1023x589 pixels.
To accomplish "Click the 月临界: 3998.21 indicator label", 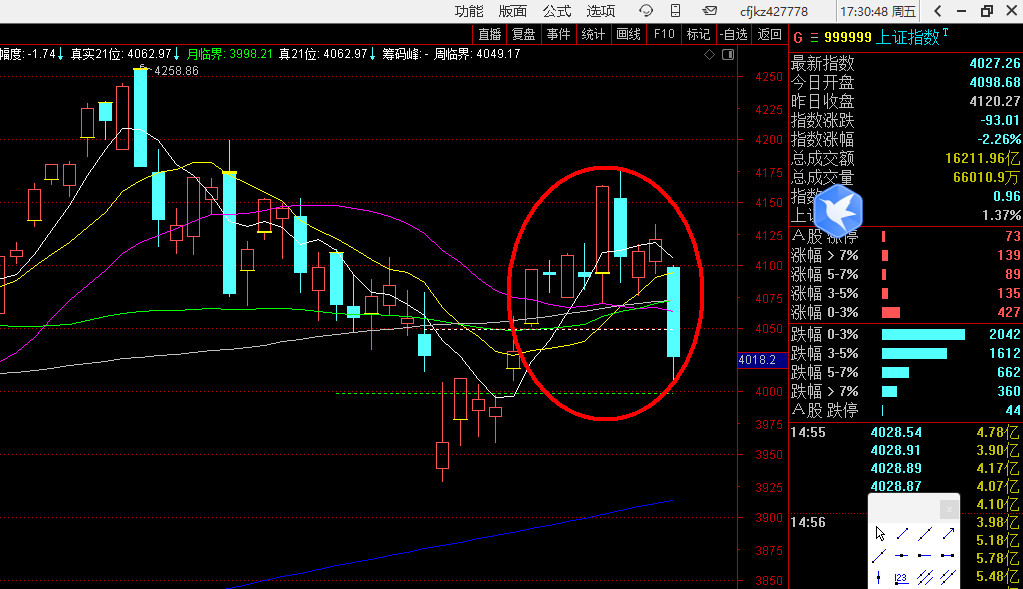I will coord(230,54).
